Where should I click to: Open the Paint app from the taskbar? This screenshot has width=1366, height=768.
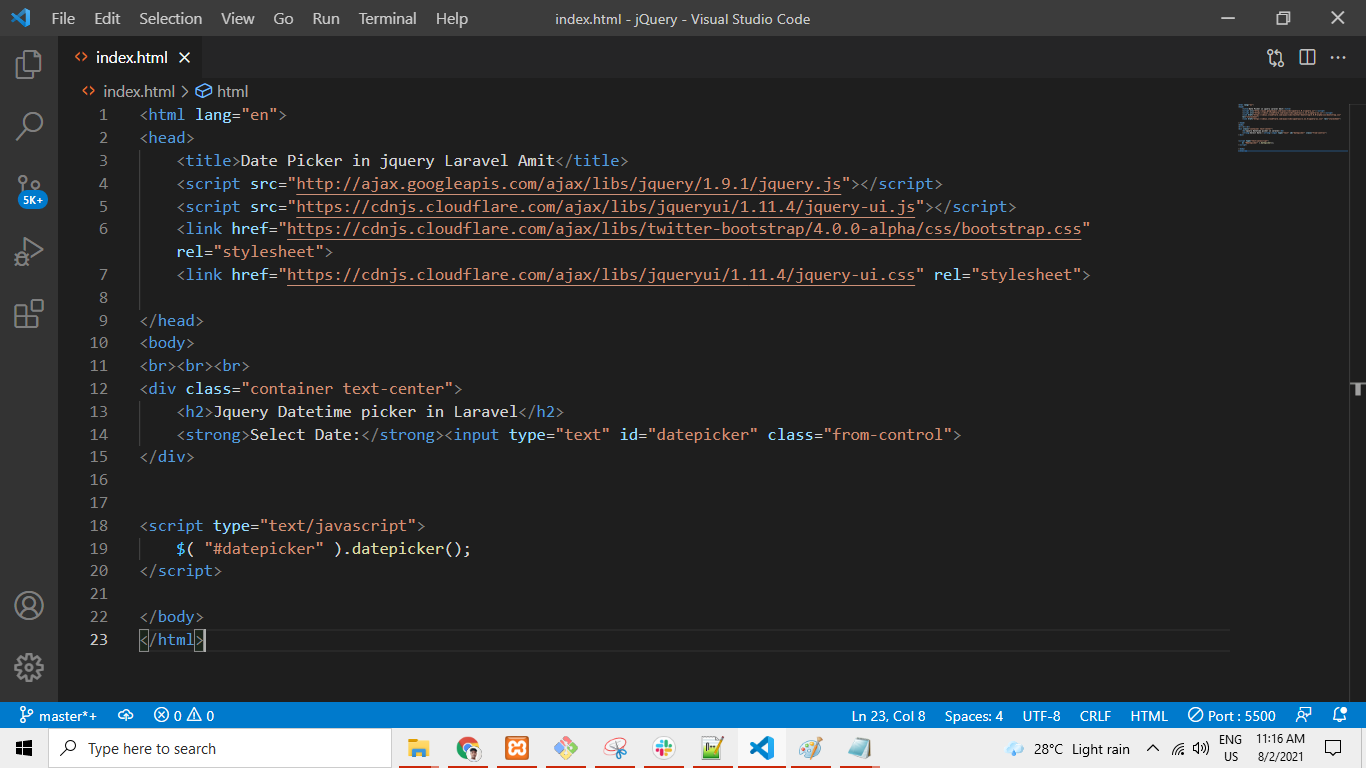point(810,748)
